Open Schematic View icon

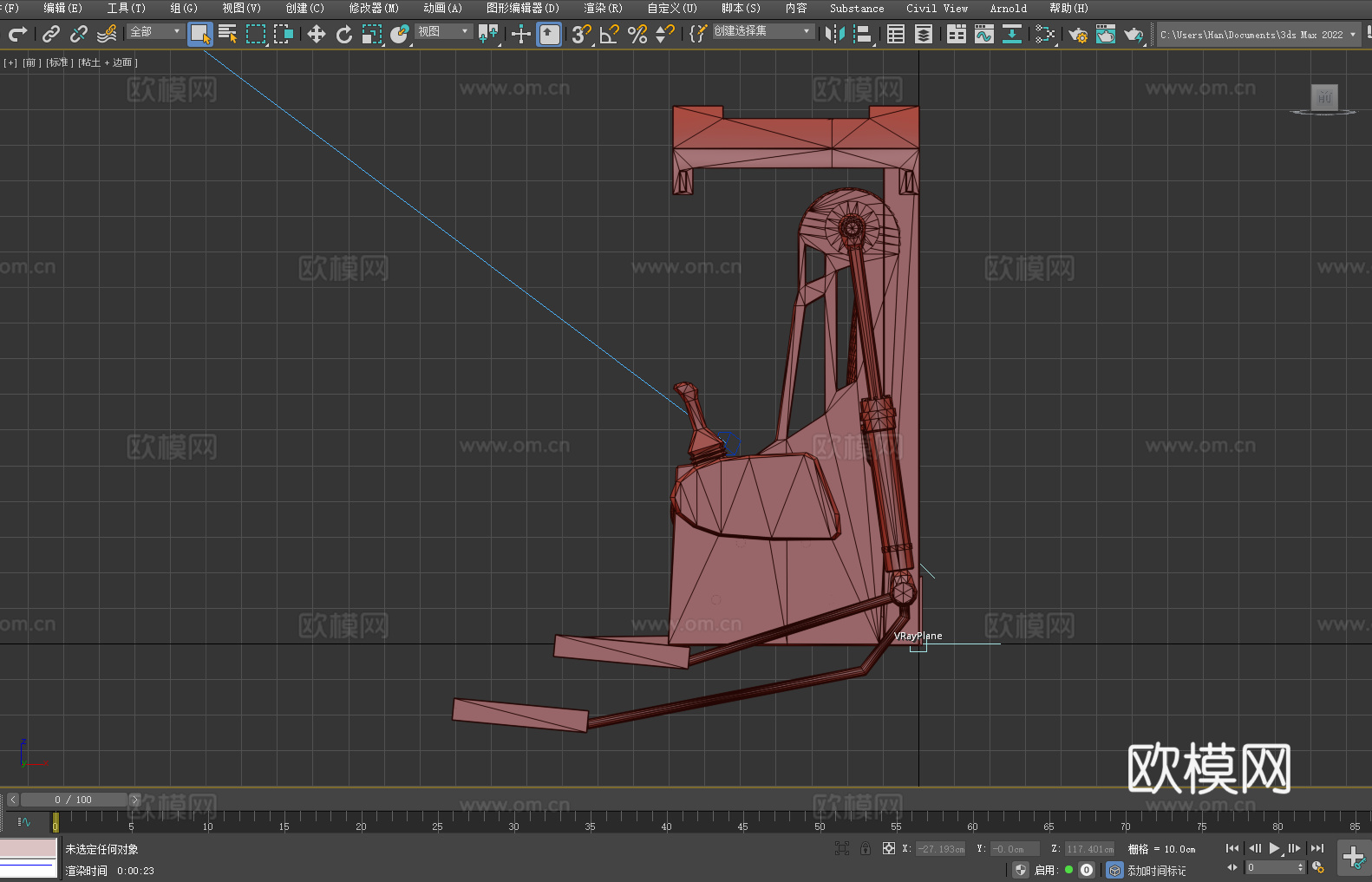pos(1045,34)
